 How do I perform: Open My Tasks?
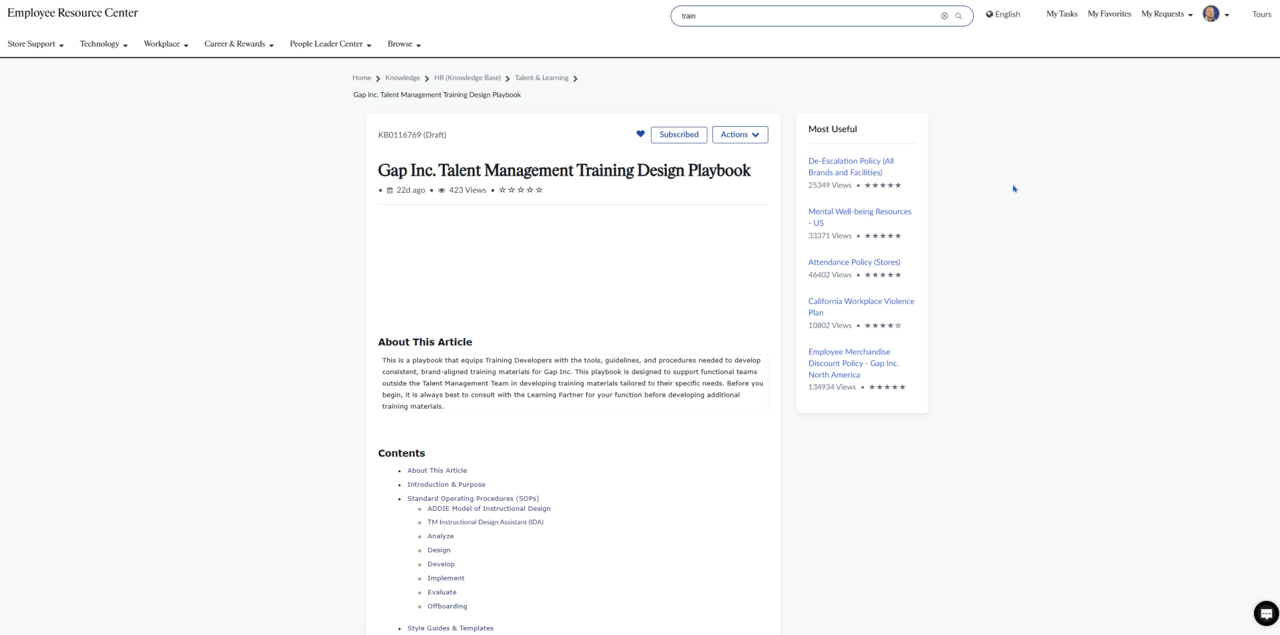[x=1062, y=14]
